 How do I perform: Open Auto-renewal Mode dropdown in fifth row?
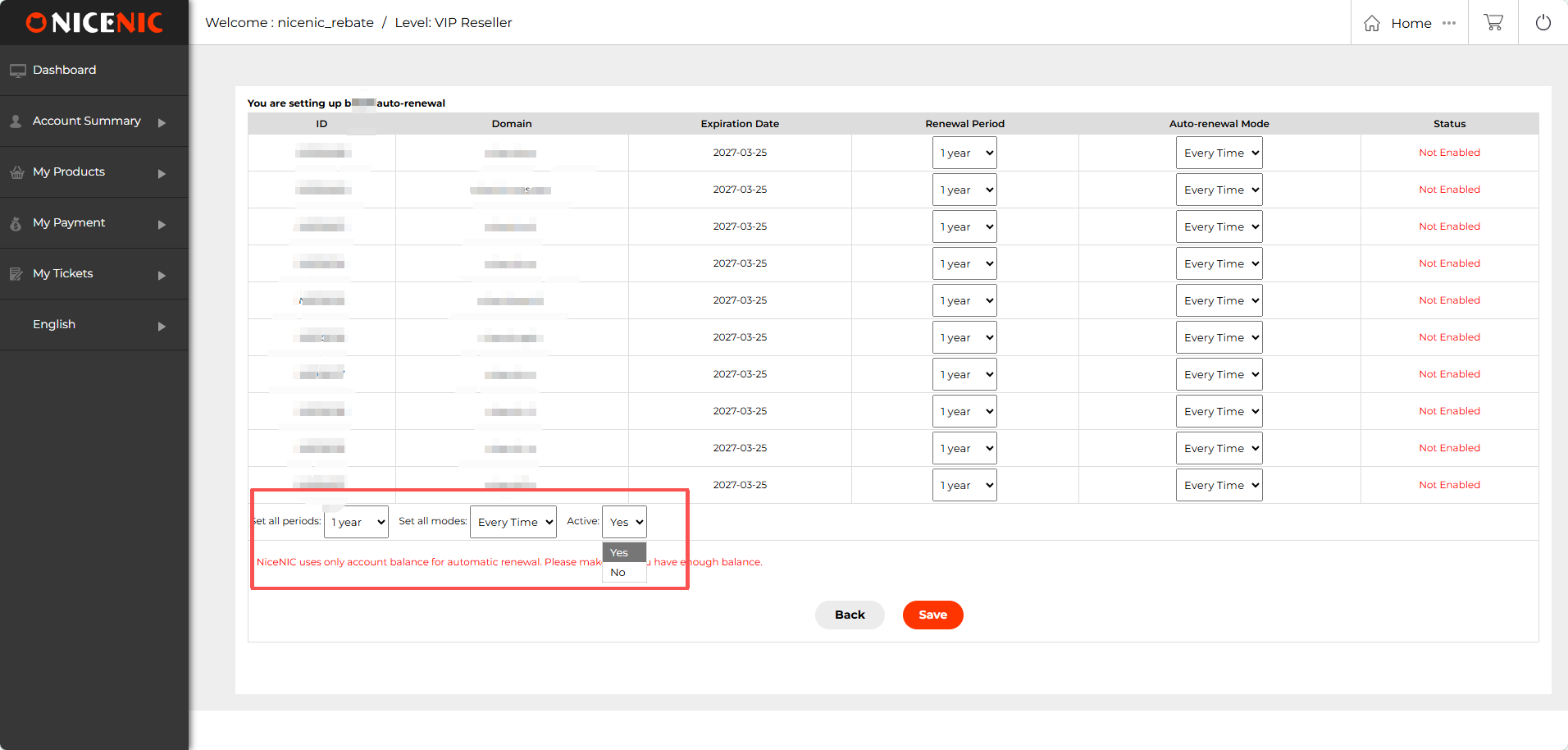[x=1219, y=300]
